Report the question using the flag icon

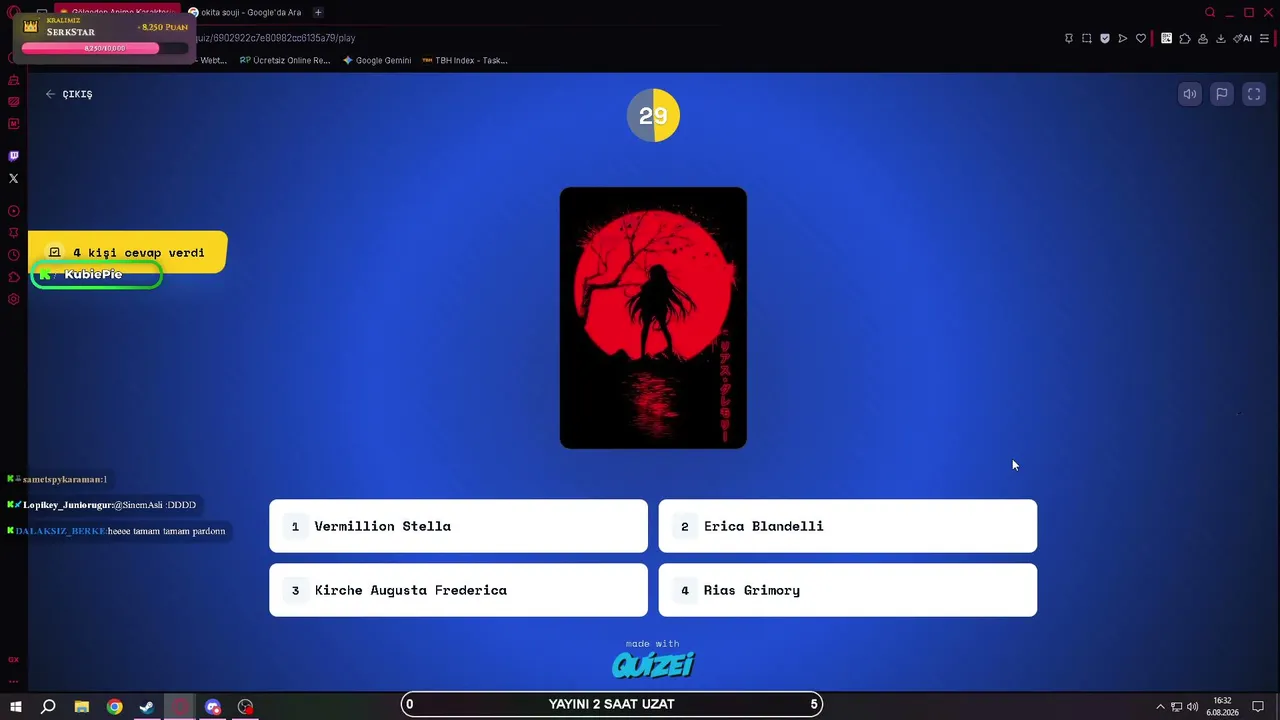coord(1222,94)
